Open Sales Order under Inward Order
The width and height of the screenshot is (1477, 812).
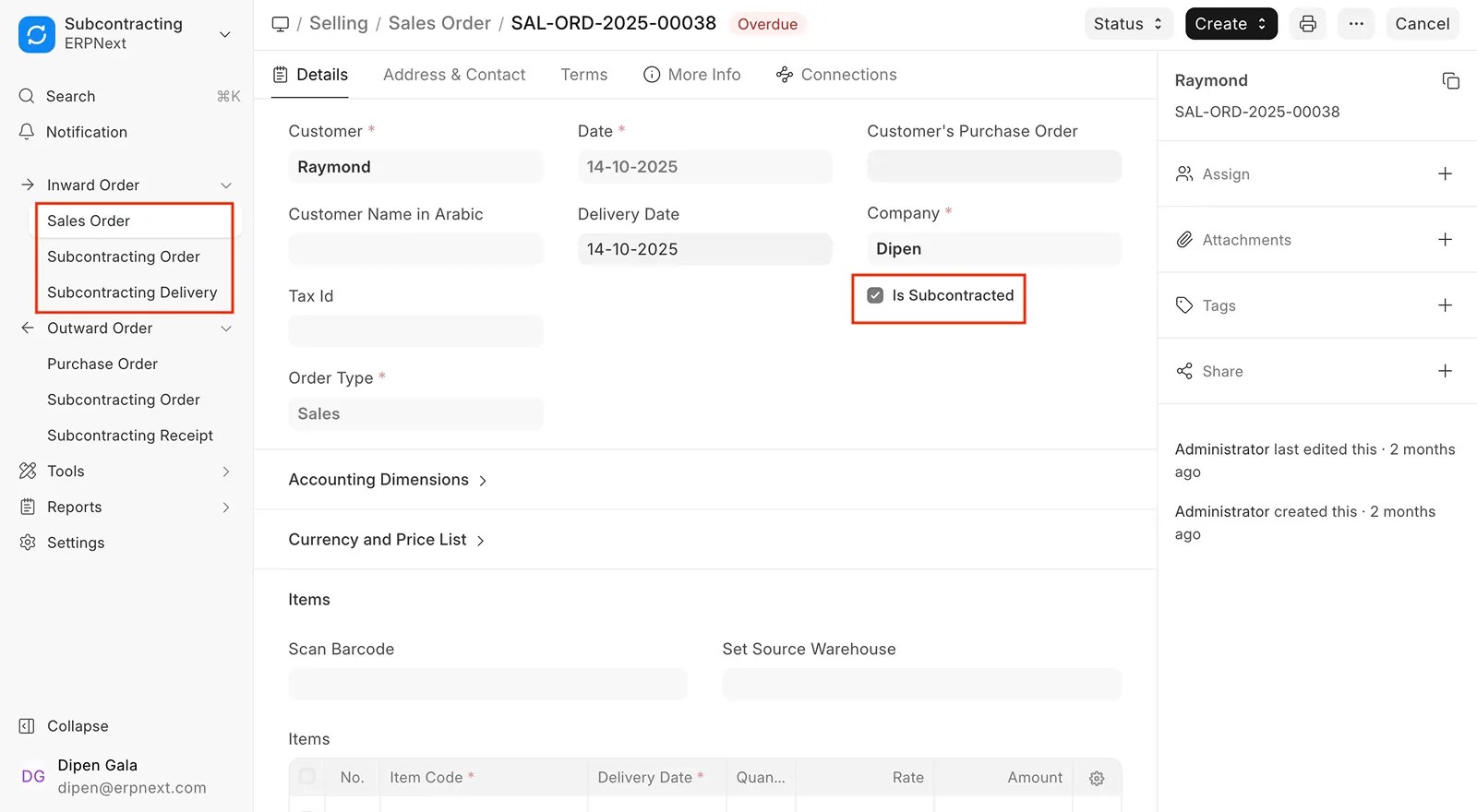(x=89, y=221)
